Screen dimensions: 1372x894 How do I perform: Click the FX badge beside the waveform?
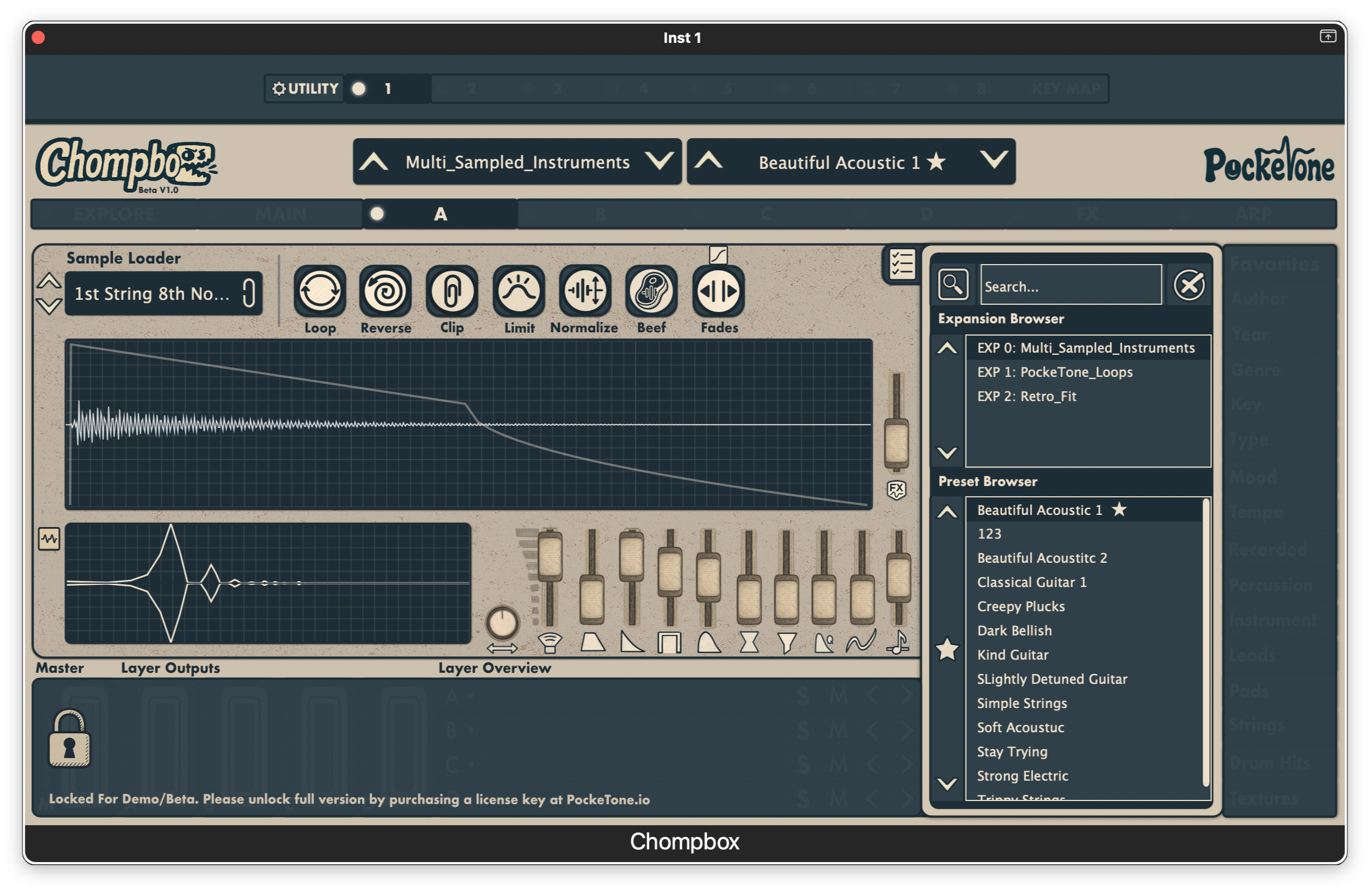(x=896, y=490)
